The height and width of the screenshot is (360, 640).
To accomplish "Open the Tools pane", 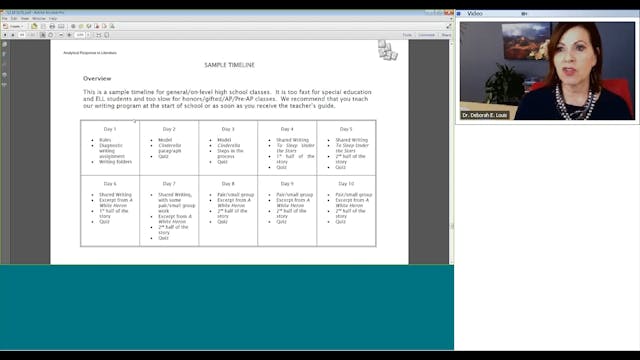I will point(407,35).
